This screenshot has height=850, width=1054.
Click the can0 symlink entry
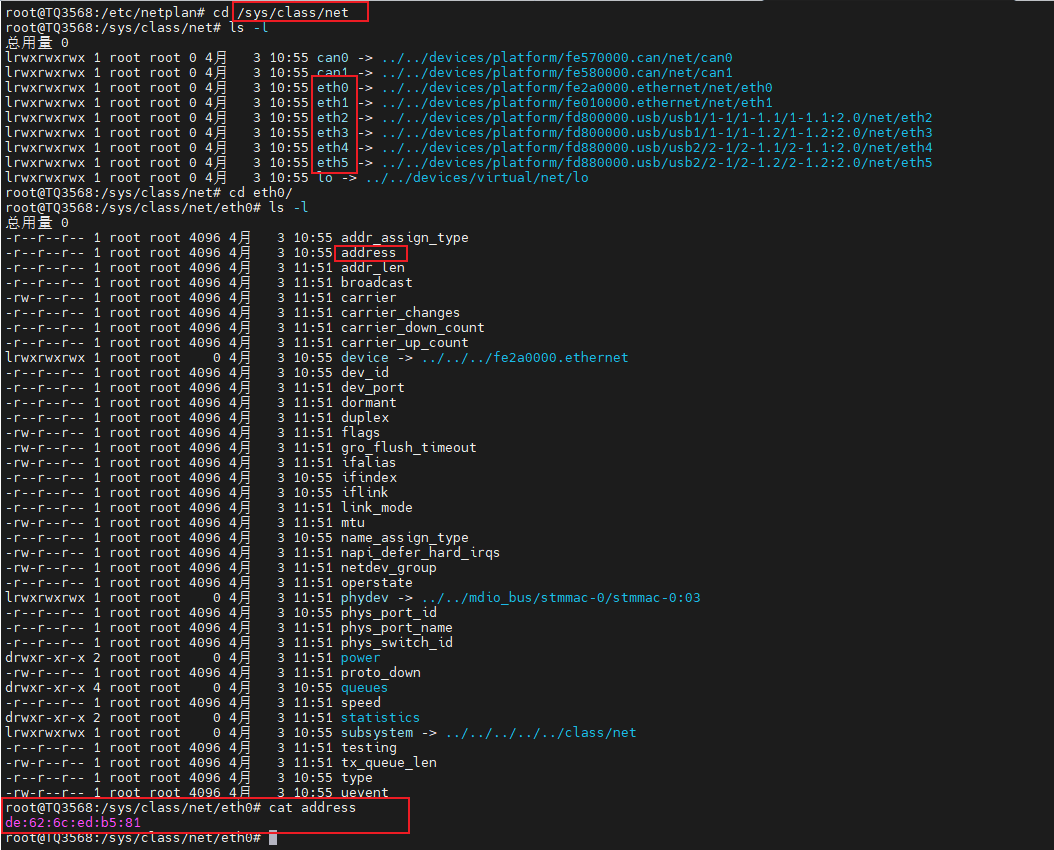tap(333, 58)
